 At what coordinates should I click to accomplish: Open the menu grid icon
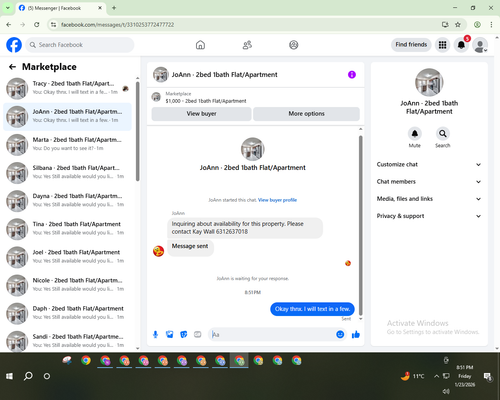point(442,45)
